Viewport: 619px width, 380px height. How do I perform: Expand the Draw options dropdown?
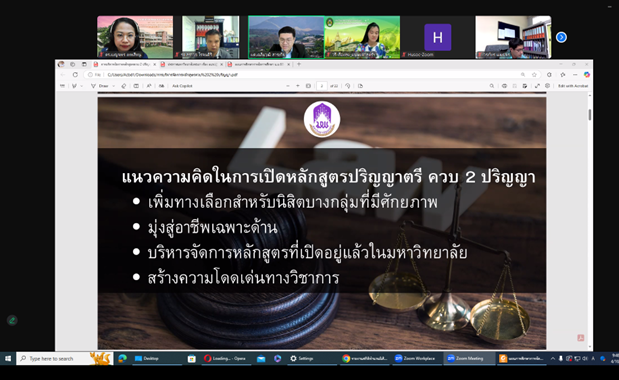tap(114, 86)
